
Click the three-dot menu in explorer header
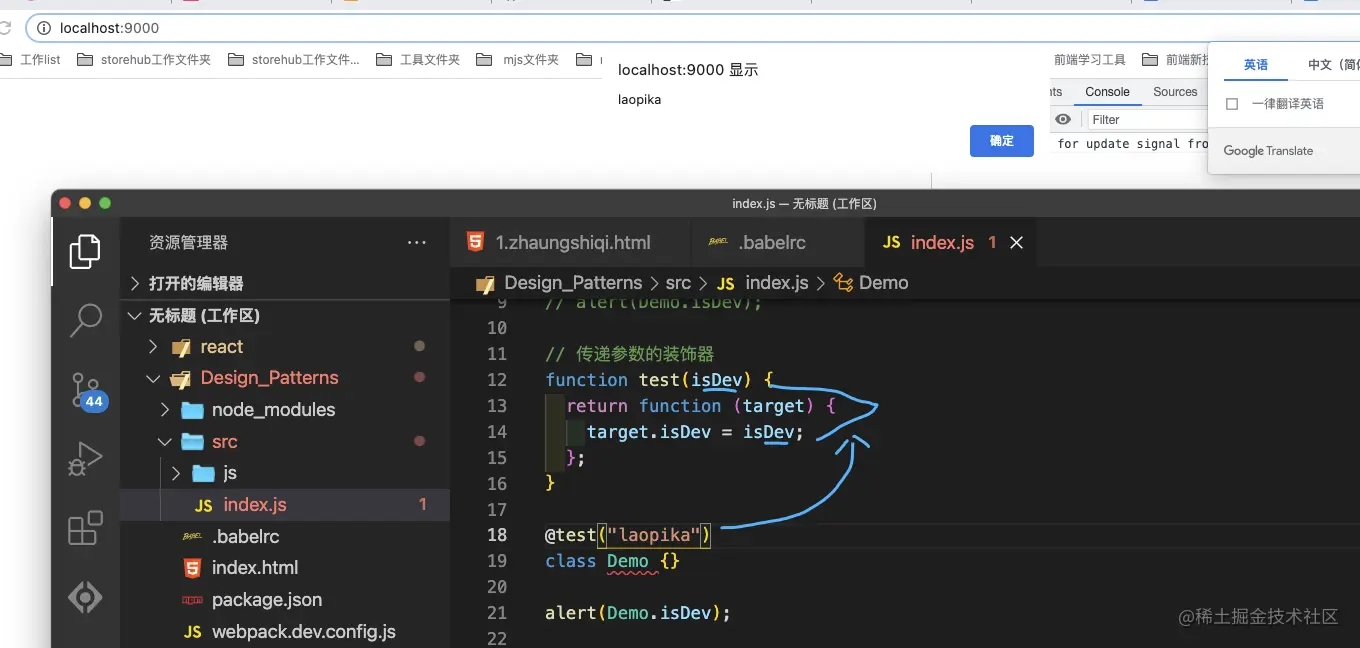(x=417, y=243)
